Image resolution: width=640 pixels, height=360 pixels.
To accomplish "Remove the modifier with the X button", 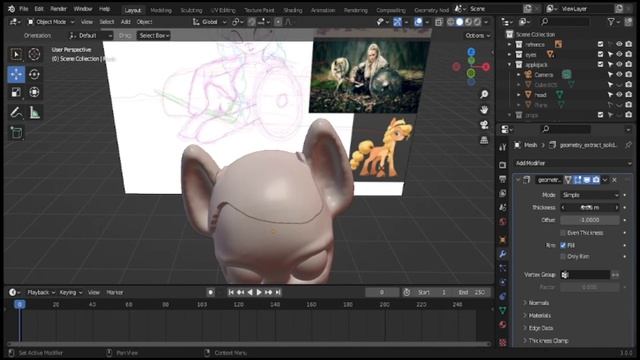I will click(x=614, y=180).
